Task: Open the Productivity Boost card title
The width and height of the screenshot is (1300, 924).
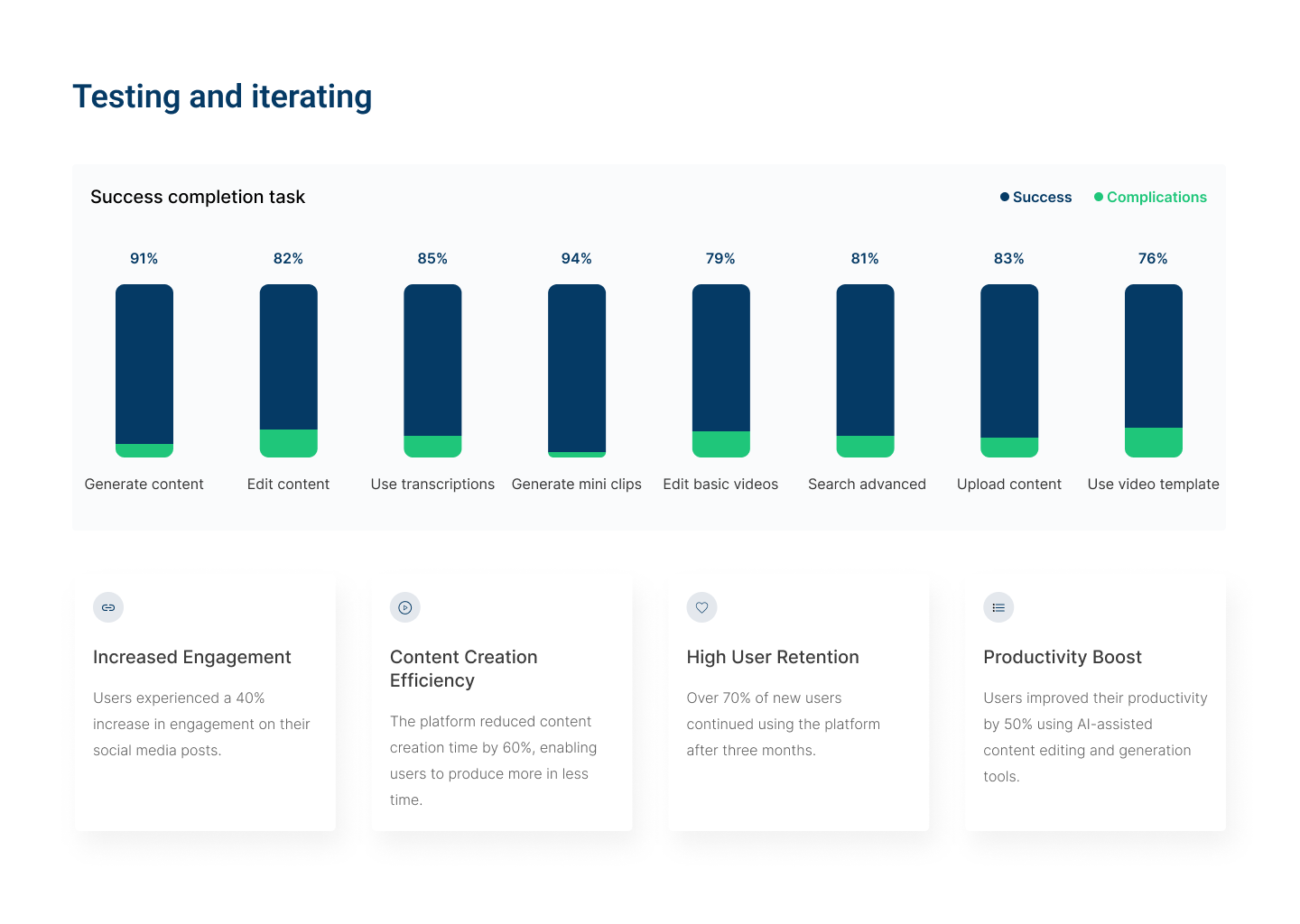Action: [1063, 657]
